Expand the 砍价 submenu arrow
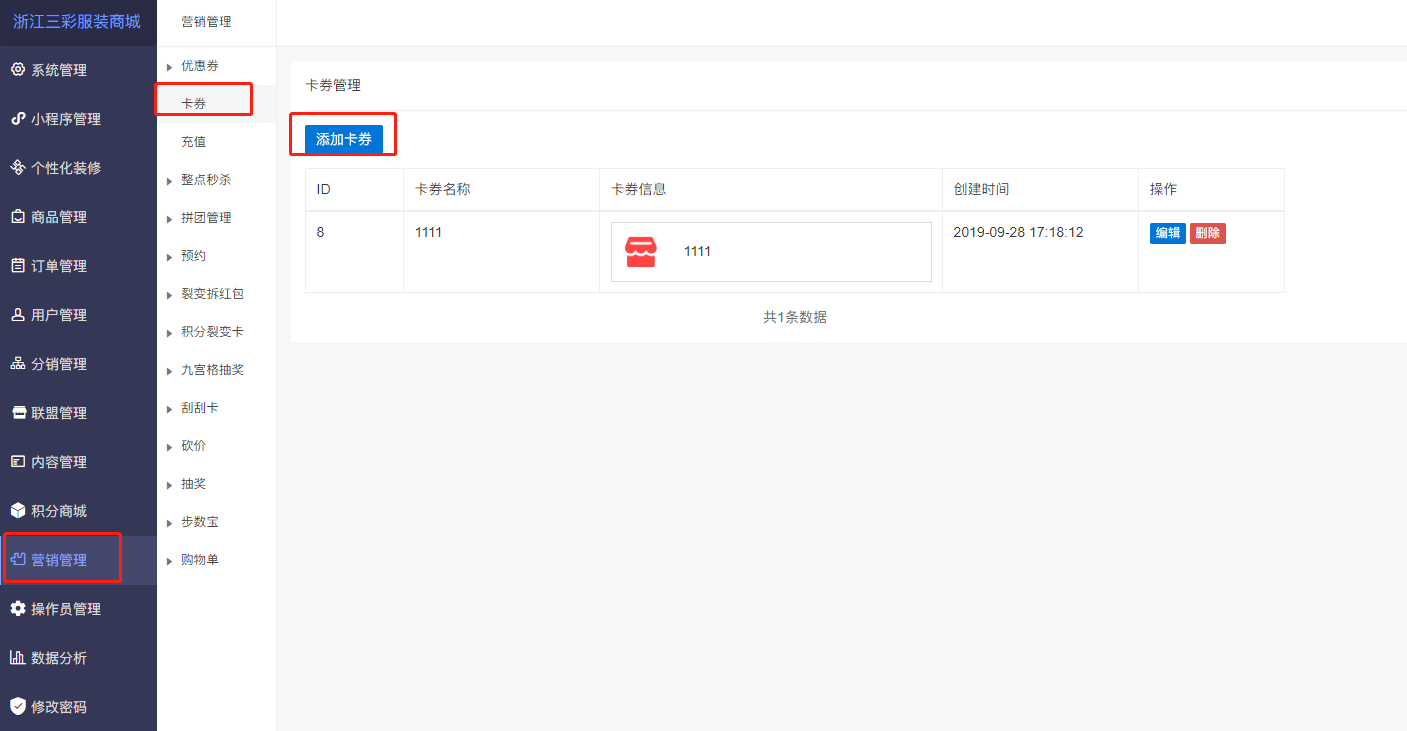 coord(169,447)
